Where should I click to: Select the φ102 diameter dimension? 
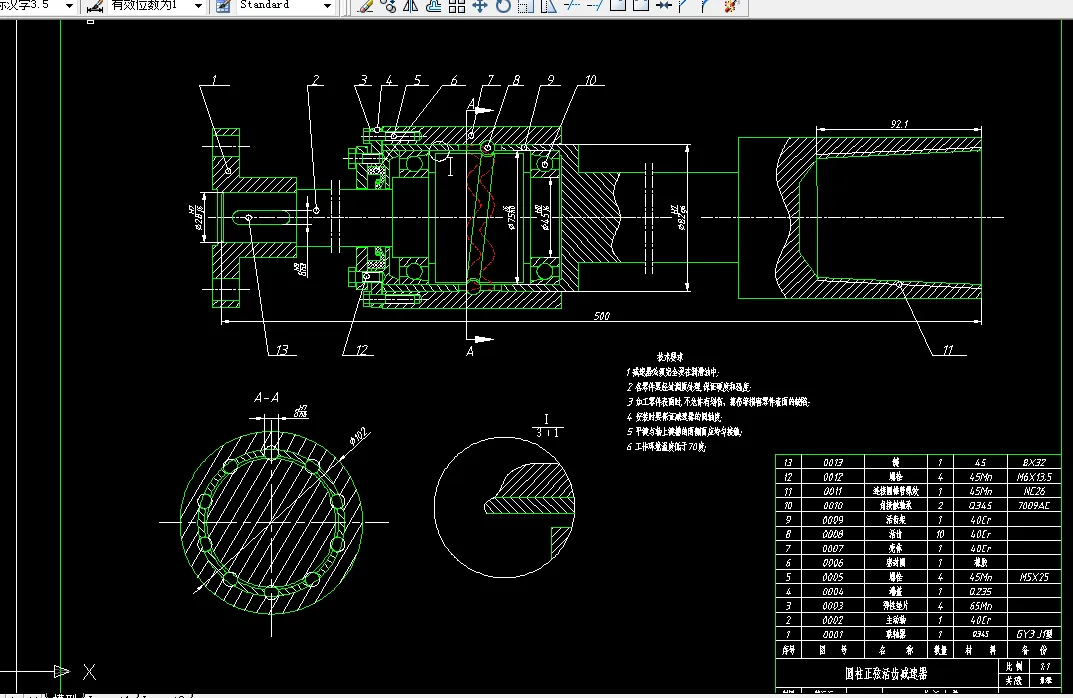click(x=359, y=437)
